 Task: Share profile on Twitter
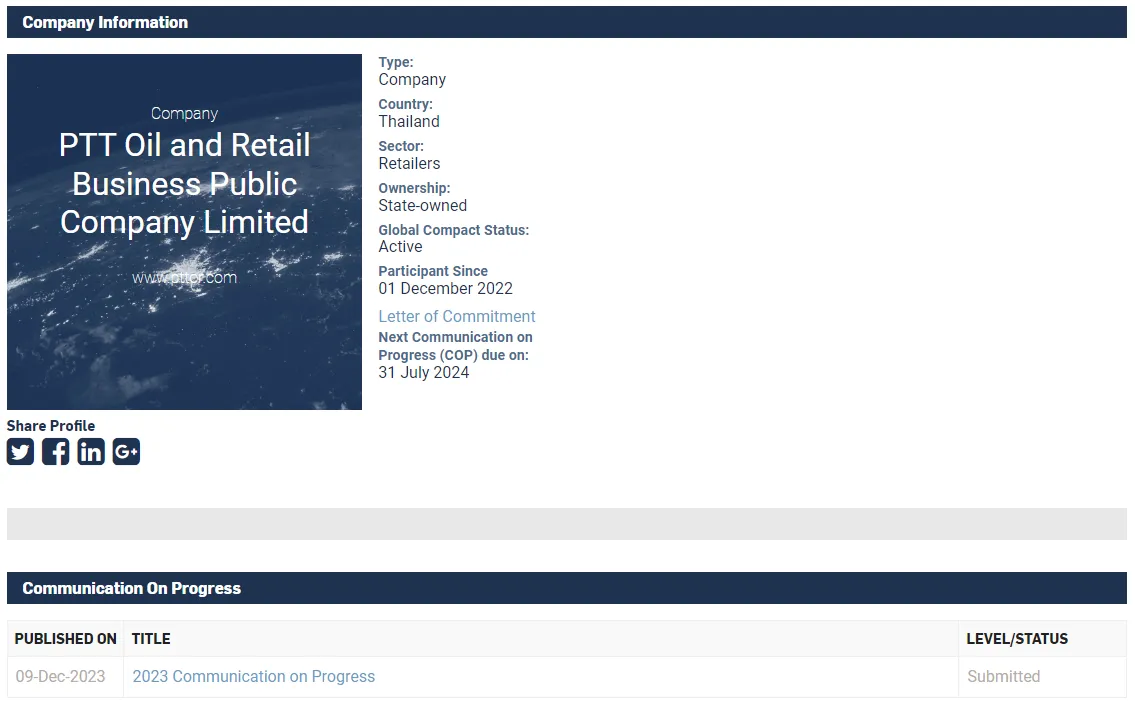point(20,452)
